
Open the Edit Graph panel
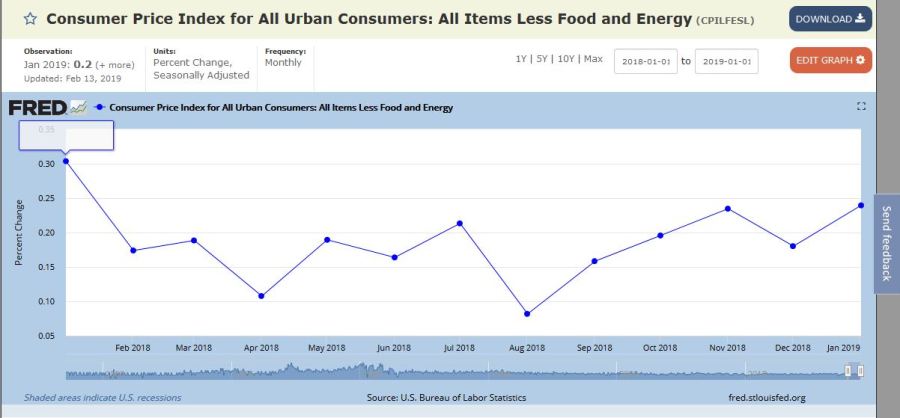coord(830,60)
